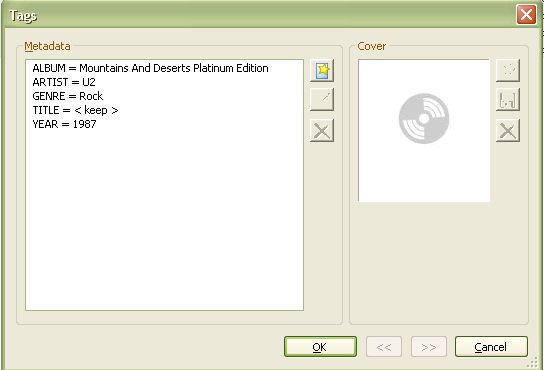Screen dimensions: 544x370
Task: Click the edit tag pencil icon
Action: click(x=322, y=100)
